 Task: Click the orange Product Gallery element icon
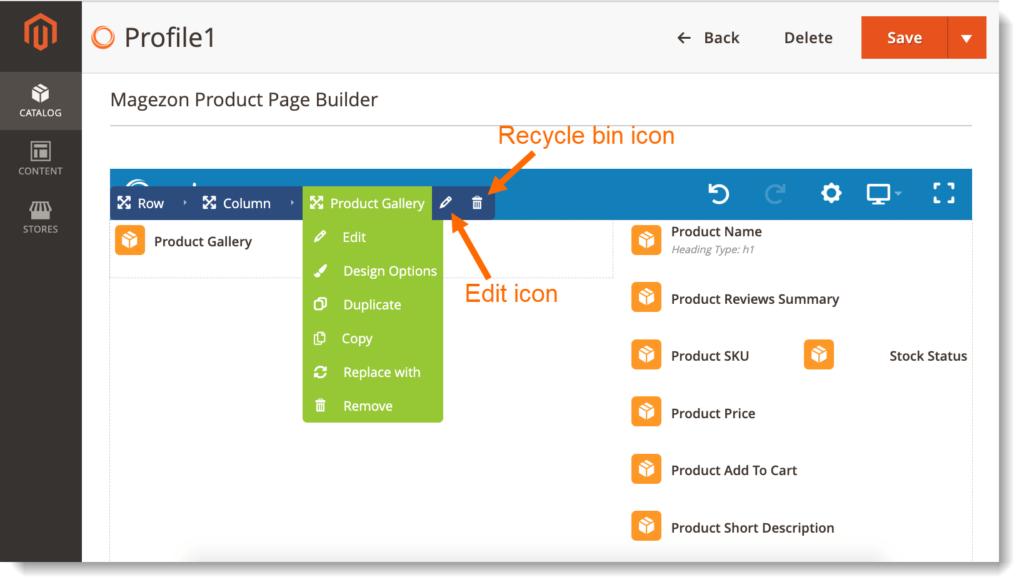click(130, 240)
